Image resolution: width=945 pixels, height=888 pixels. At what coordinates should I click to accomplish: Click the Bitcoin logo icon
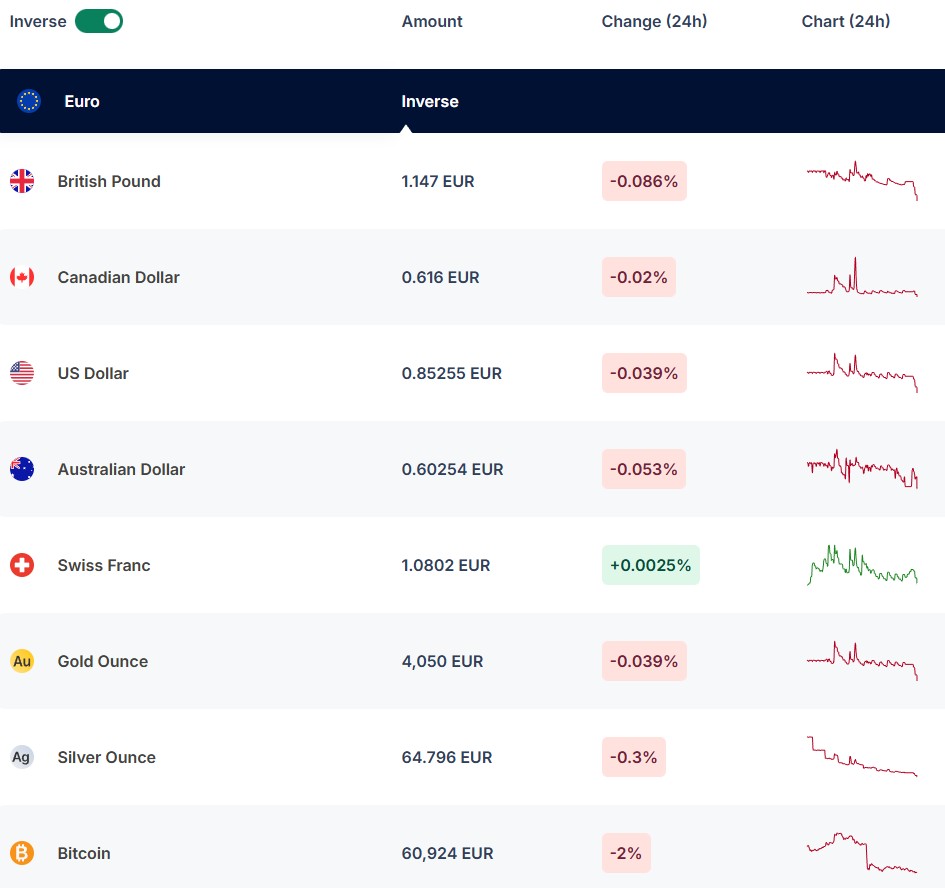coord(22,853)
